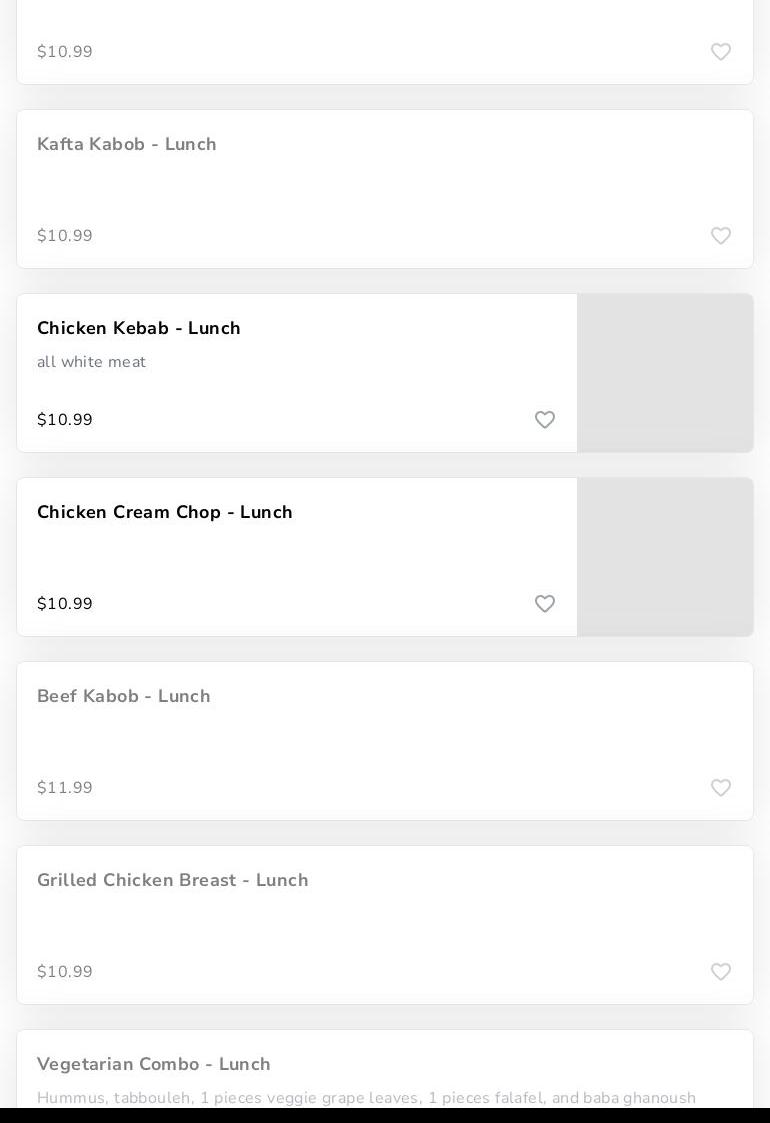Image resolution: width=770 pixels, height=1123 pixels.
Task: Click the Grilled Chicken Breast $10.99 price
Action: (65, 972)
